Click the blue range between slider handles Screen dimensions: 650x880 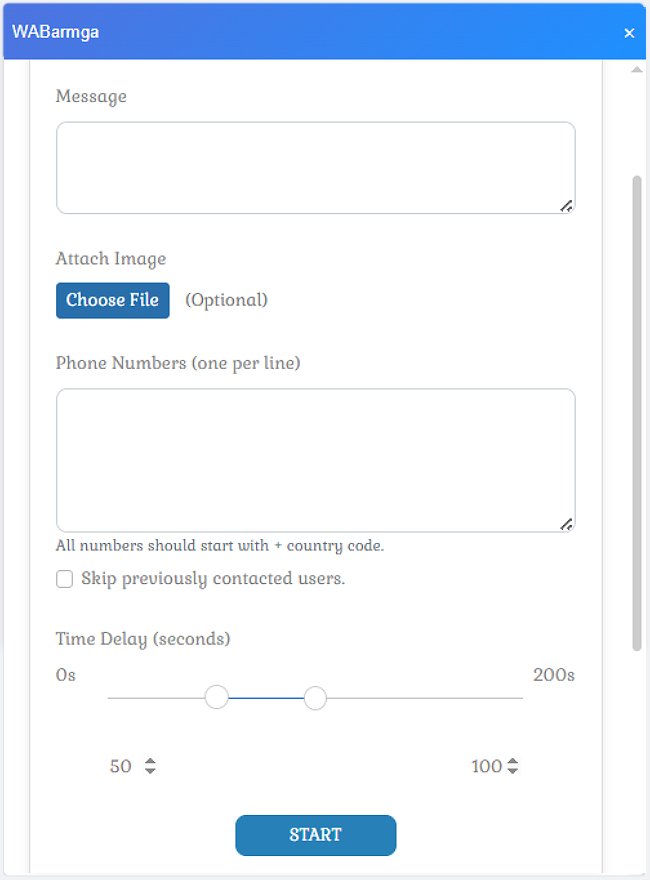[266, 698]
